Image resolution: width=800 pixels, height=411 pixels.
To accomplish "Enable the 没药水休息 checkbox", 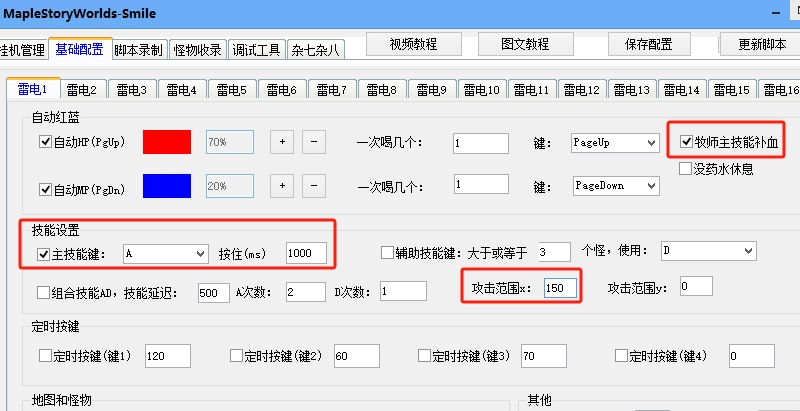I will click(685, 169).
